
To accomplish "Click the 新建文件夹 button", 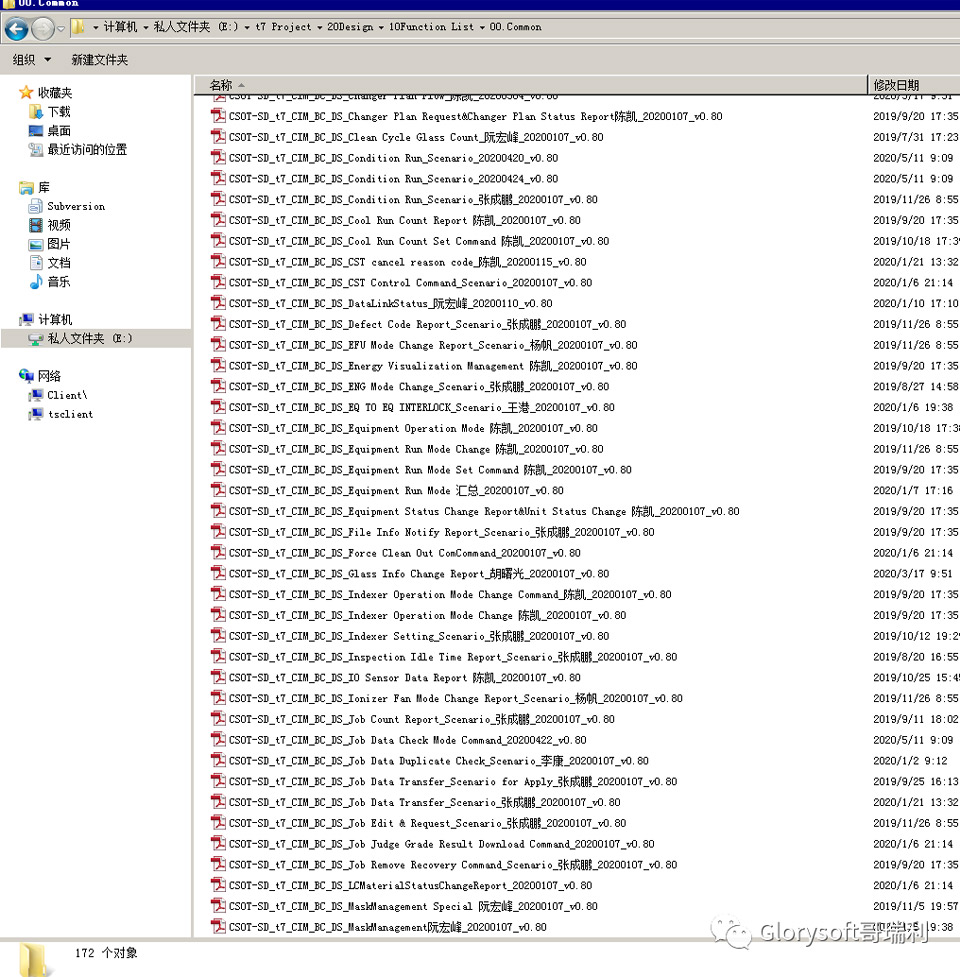I will [x=99, y=60].
